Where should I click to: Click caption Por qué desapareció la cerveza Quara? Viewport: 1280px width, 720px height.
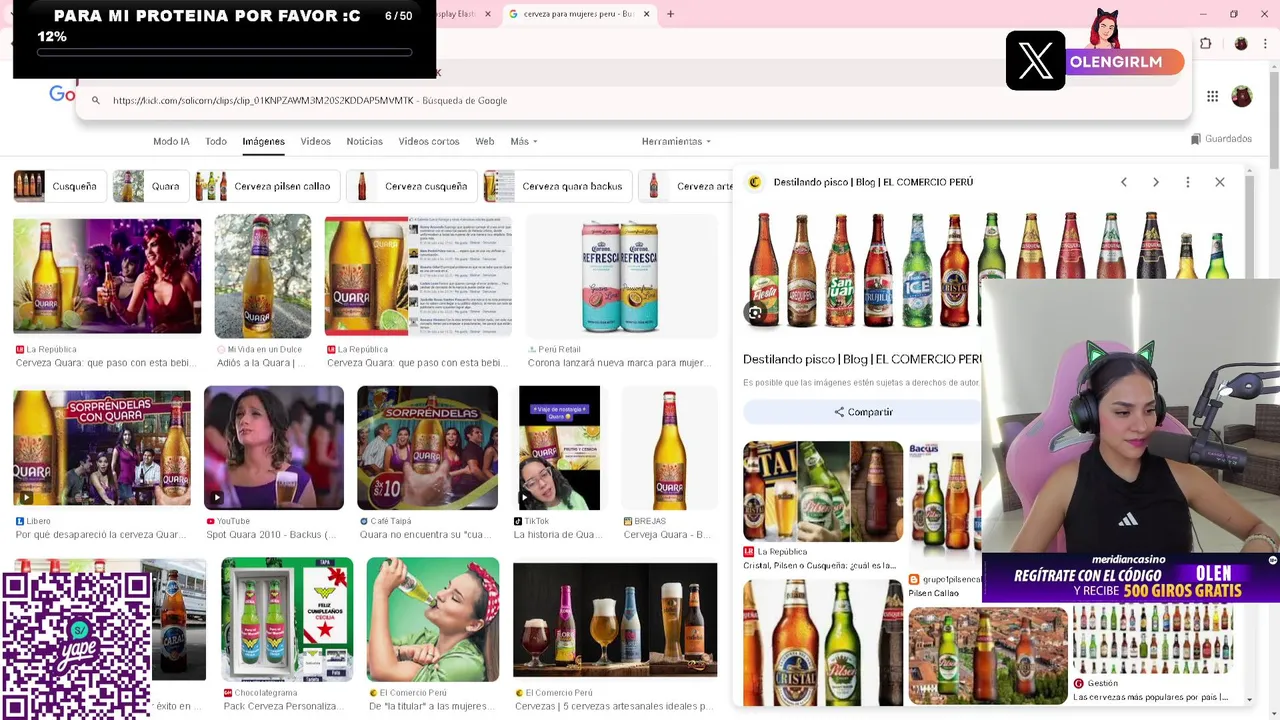click(101, 535)
